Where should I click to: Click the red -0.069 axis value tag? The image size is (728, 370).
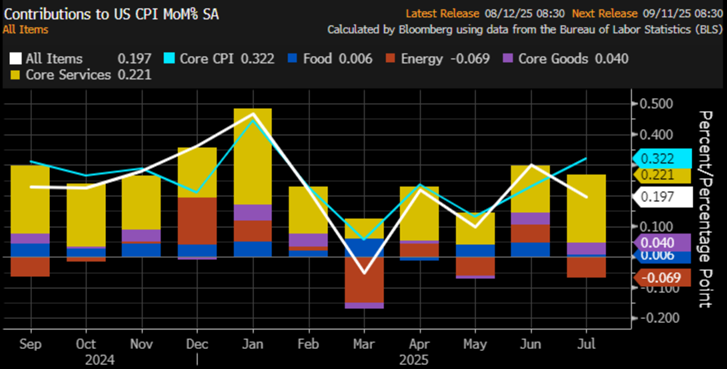663,278
